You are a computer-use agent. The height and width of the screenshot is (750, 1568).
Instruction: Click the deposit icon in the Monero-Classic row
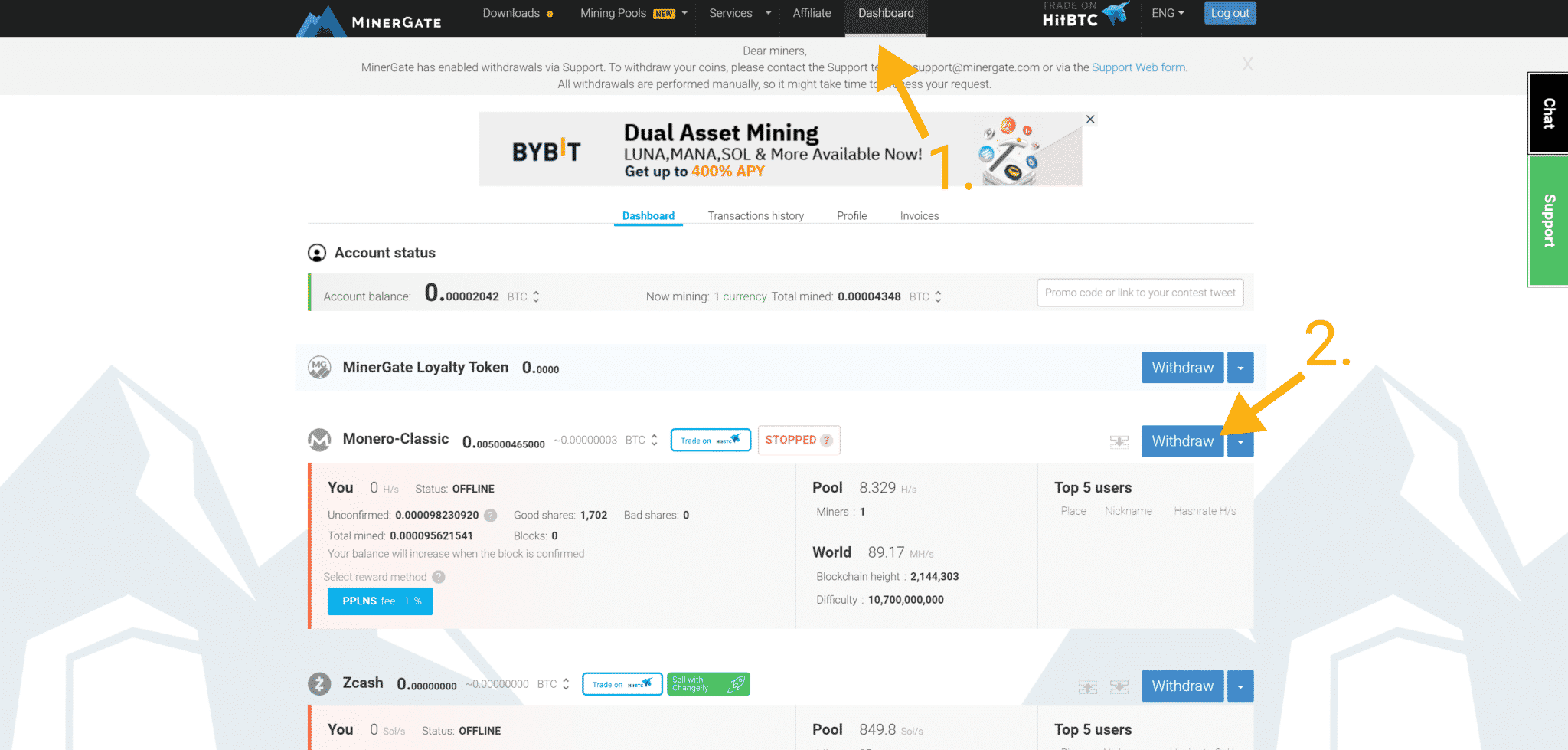click(1119, 442)
